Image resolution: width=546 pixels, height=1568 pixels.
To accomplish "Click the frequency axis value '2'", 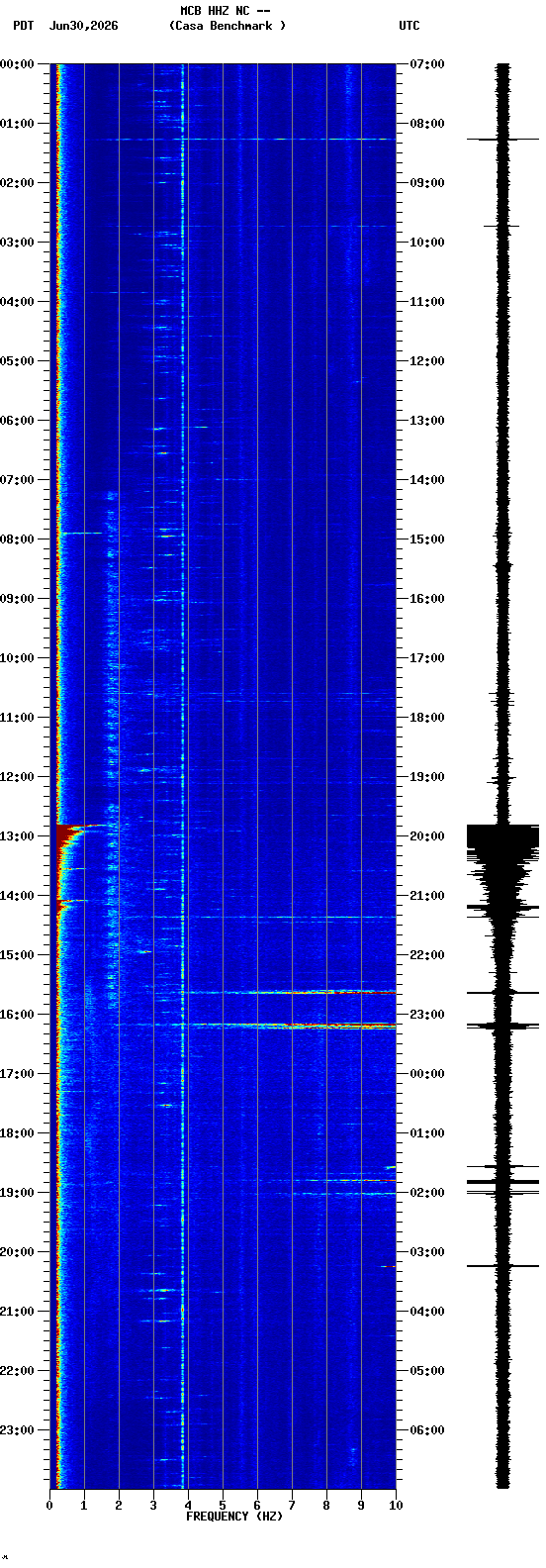I will pyautogui.click(x=119, y=1506).
